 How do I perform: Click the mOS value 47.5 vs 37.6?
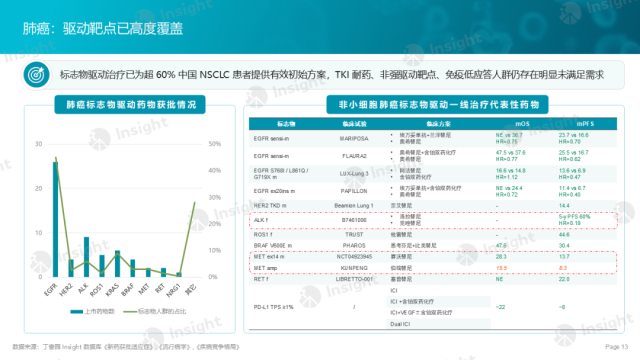click(x=511, y=153)
